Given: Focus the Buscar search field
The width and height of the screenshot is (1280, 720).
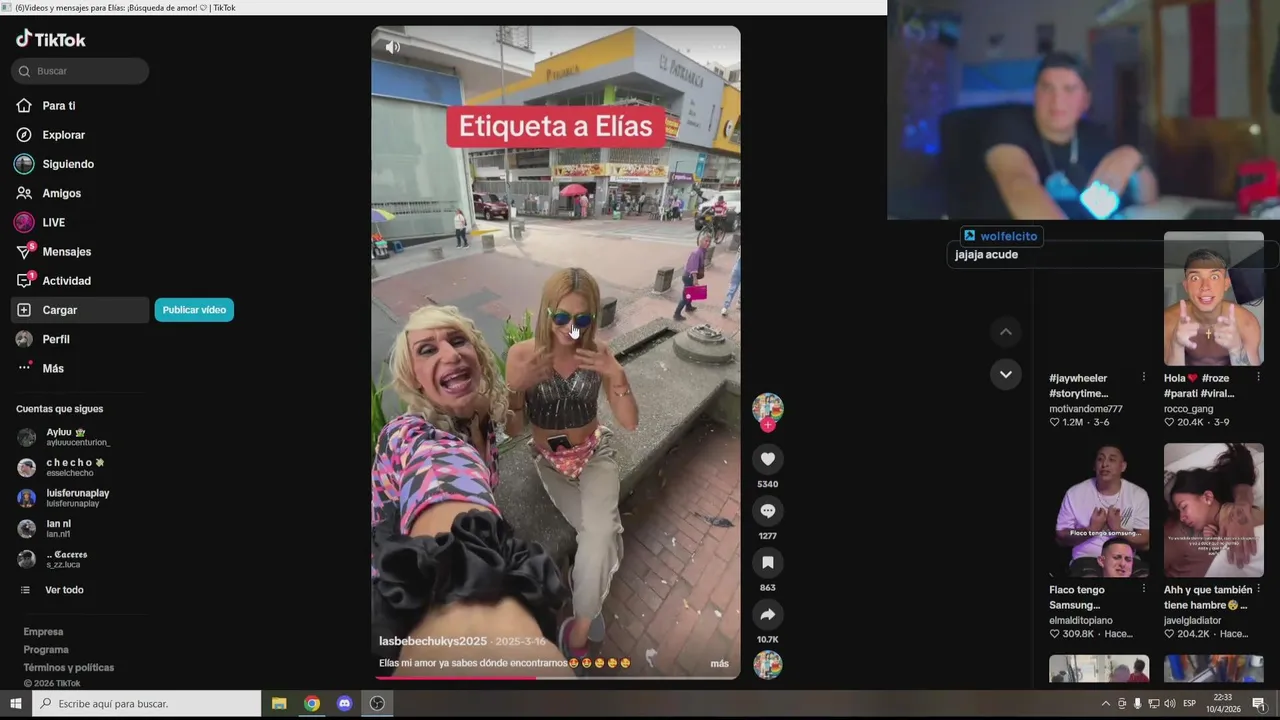Looking at the screenshot, I should [80, 71].
